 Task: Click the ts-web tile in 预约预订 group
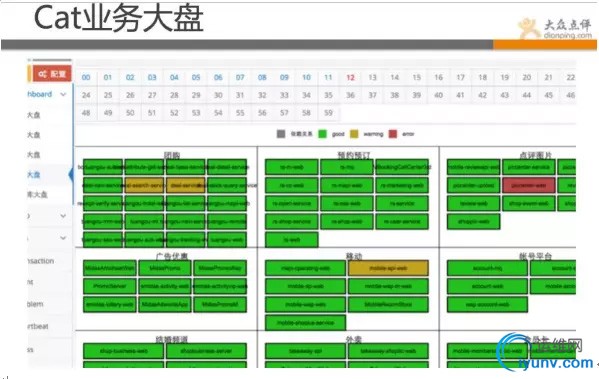point(291,240)
